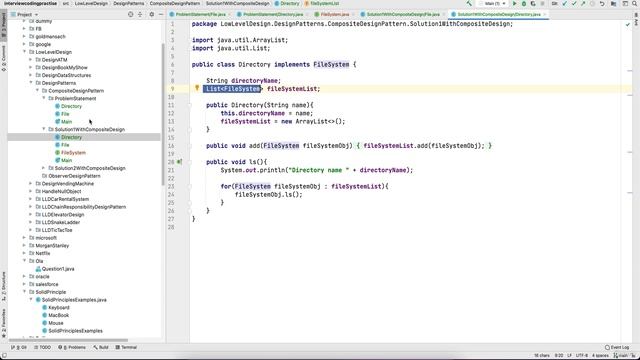Click 4 spaces indent setting in status bar
Viewport: 640px width, 360px height.
click(x=600, y=356)
